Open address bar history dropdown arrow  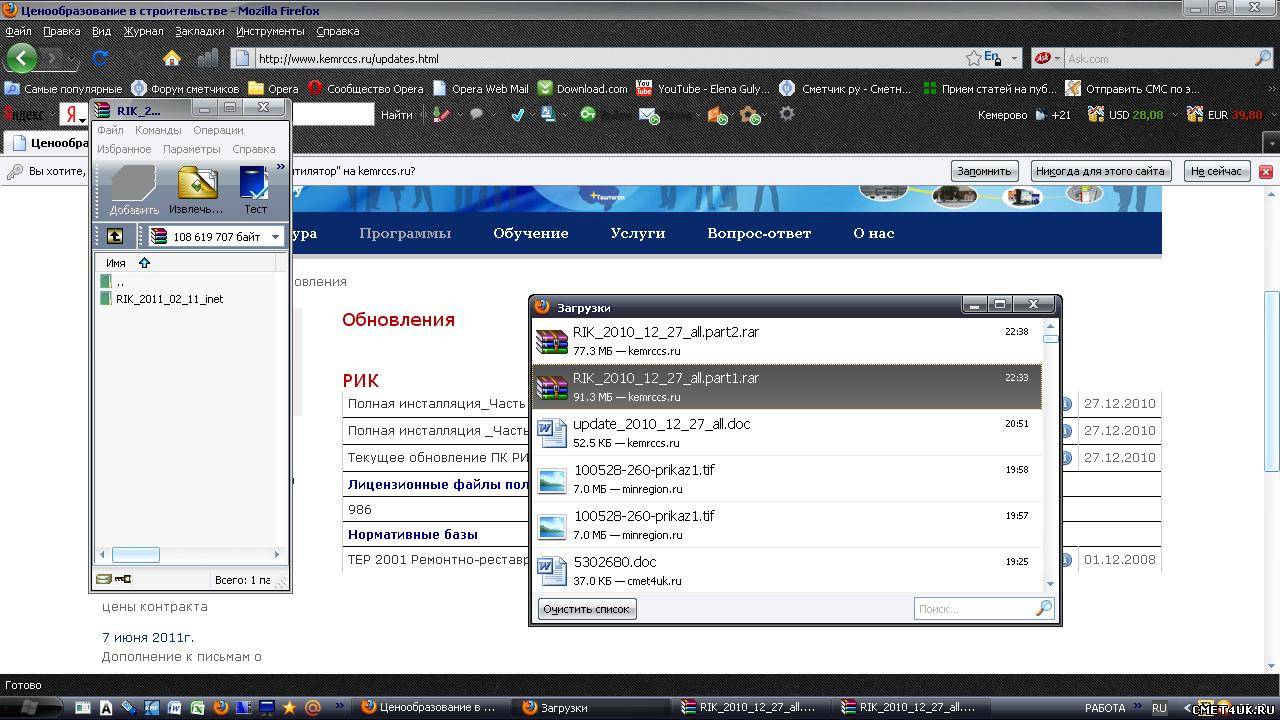(1014, 58)
